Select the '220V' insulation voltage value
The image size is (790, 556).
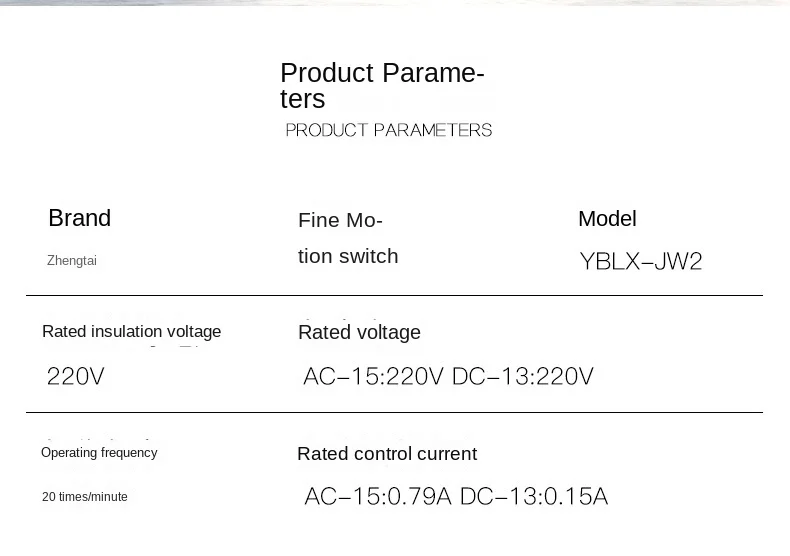tap(76, 376)
